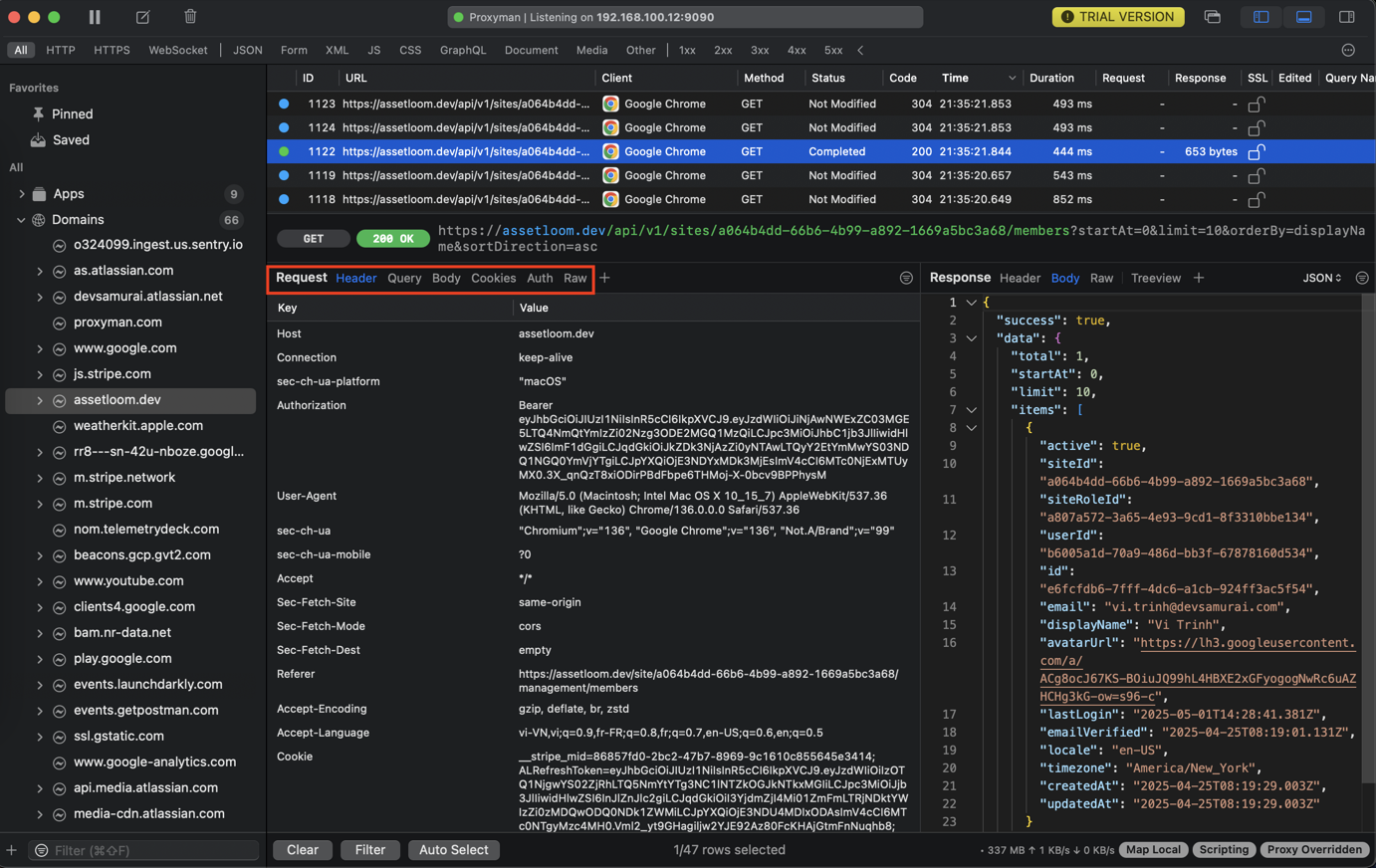Click the filter icon in sidebar search
Image resolution: width=1376 pixels, height=868 pixels.
[41, 851]
